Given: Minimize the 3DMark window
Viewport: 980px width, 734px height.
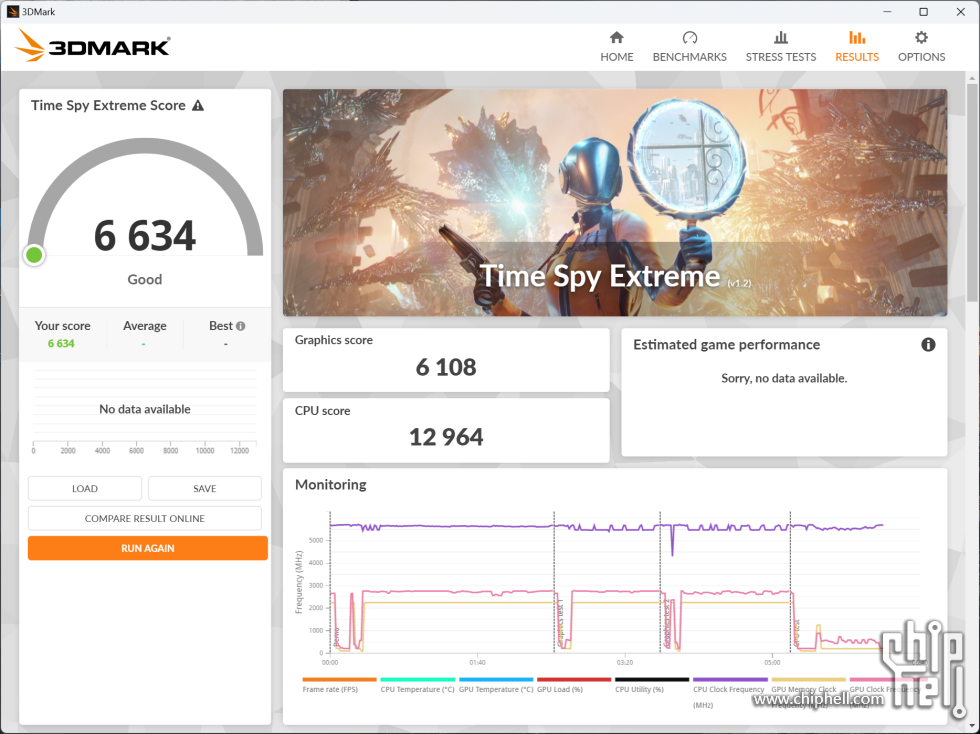Looking at the screenshot, I should (x=888, y=12).
